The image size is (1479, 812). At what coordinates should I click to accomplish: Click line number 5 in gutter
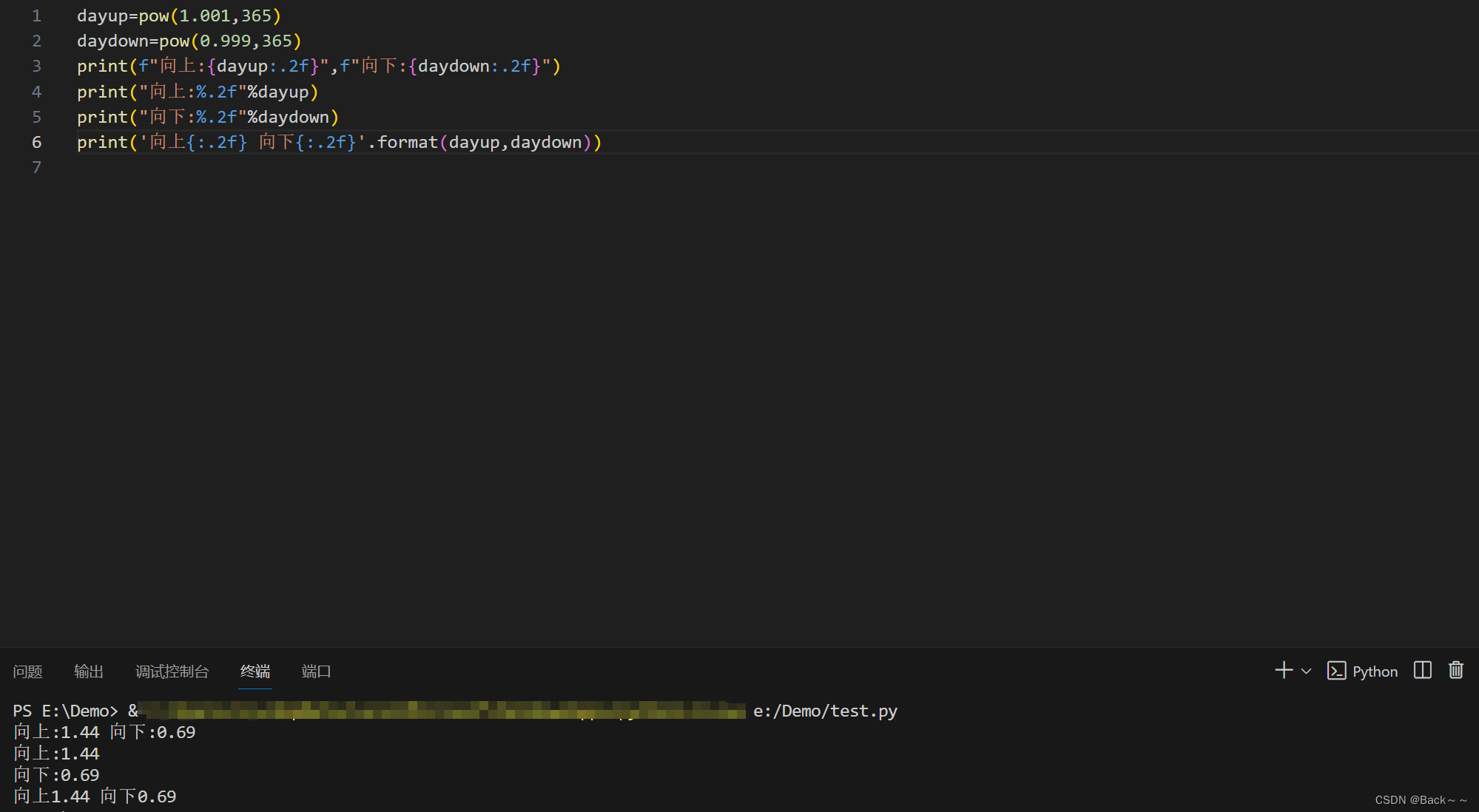coord(37,117)
